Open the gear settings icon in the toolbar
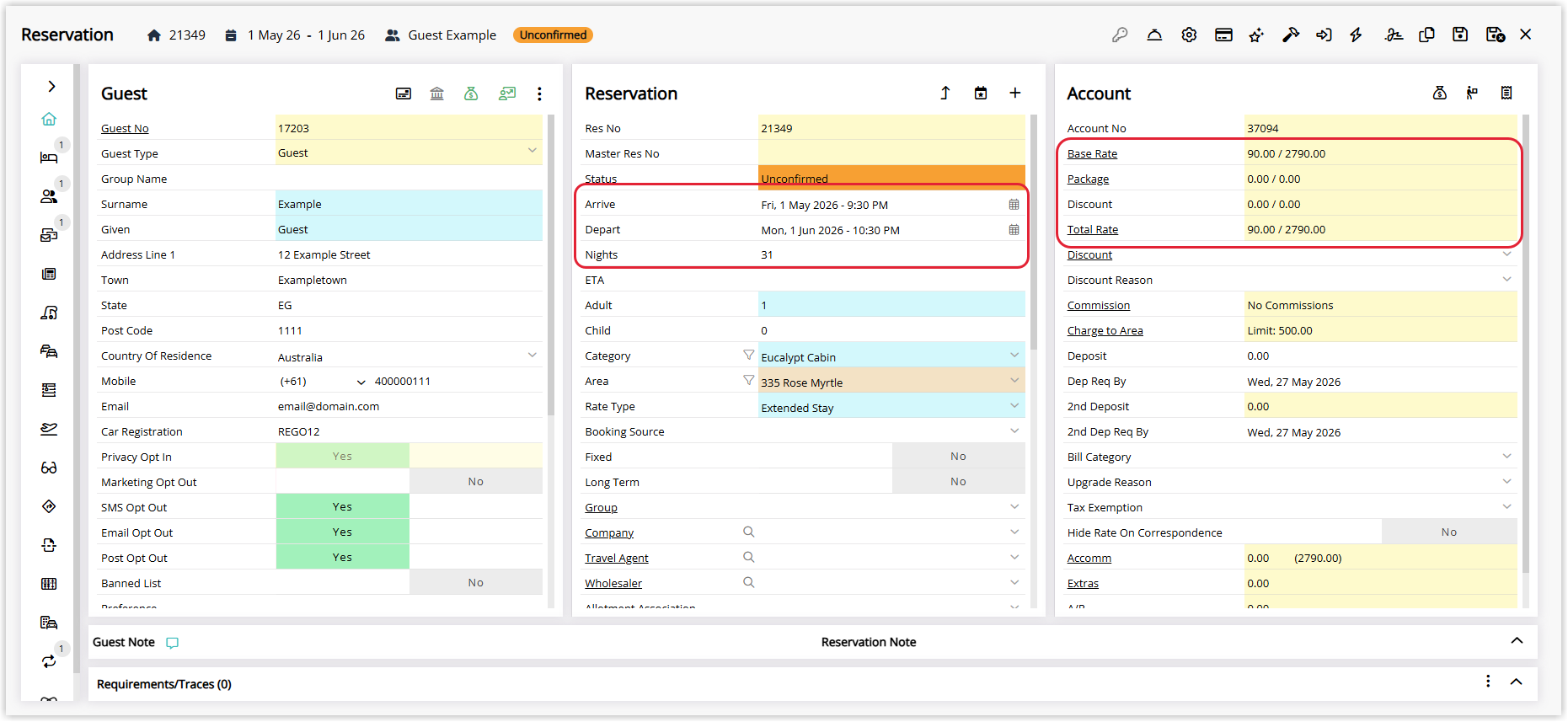The width and height of the screenshot is (1568, 722). (1189, 35)
